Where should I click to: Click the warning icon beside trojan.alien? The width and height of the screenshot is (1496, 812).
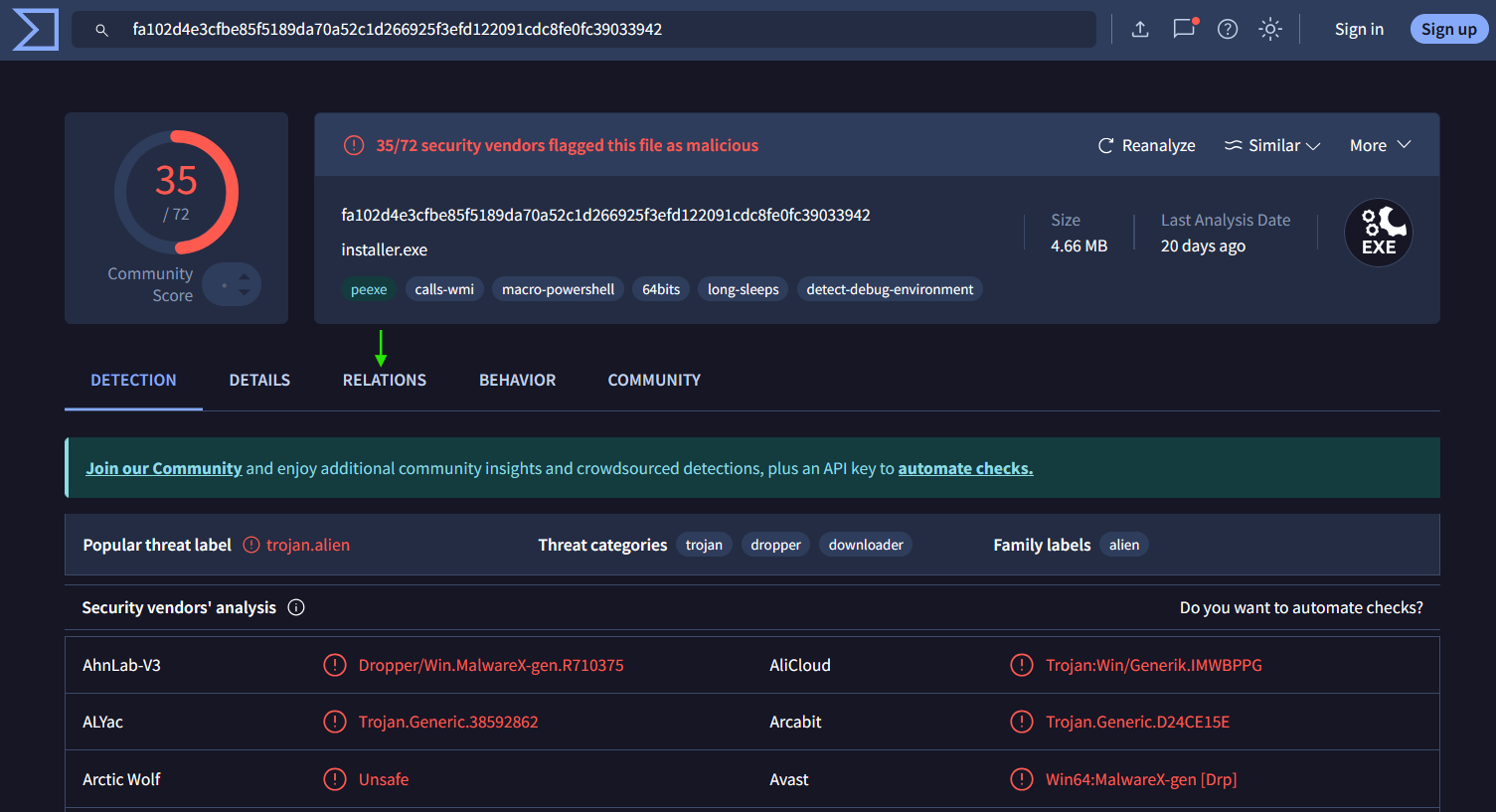(251, 545)
